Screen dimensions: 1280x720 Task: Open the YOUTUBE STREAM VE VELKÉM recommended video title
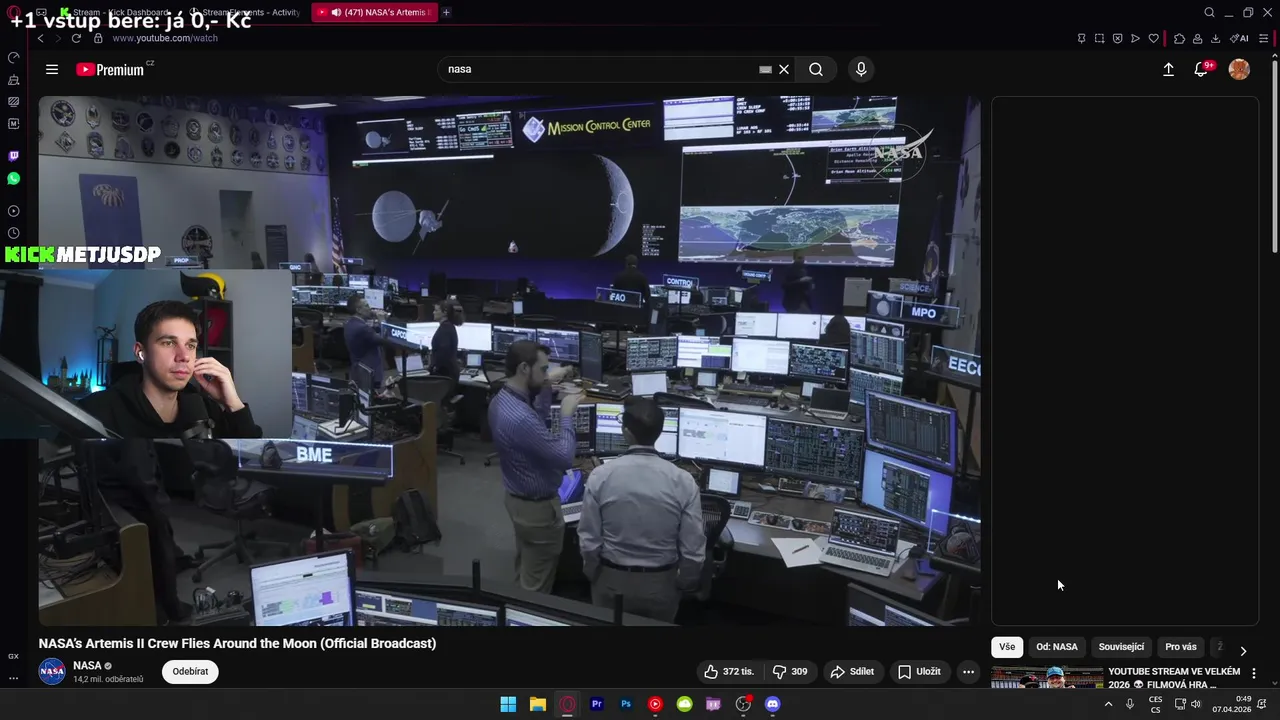point(1174,678)
